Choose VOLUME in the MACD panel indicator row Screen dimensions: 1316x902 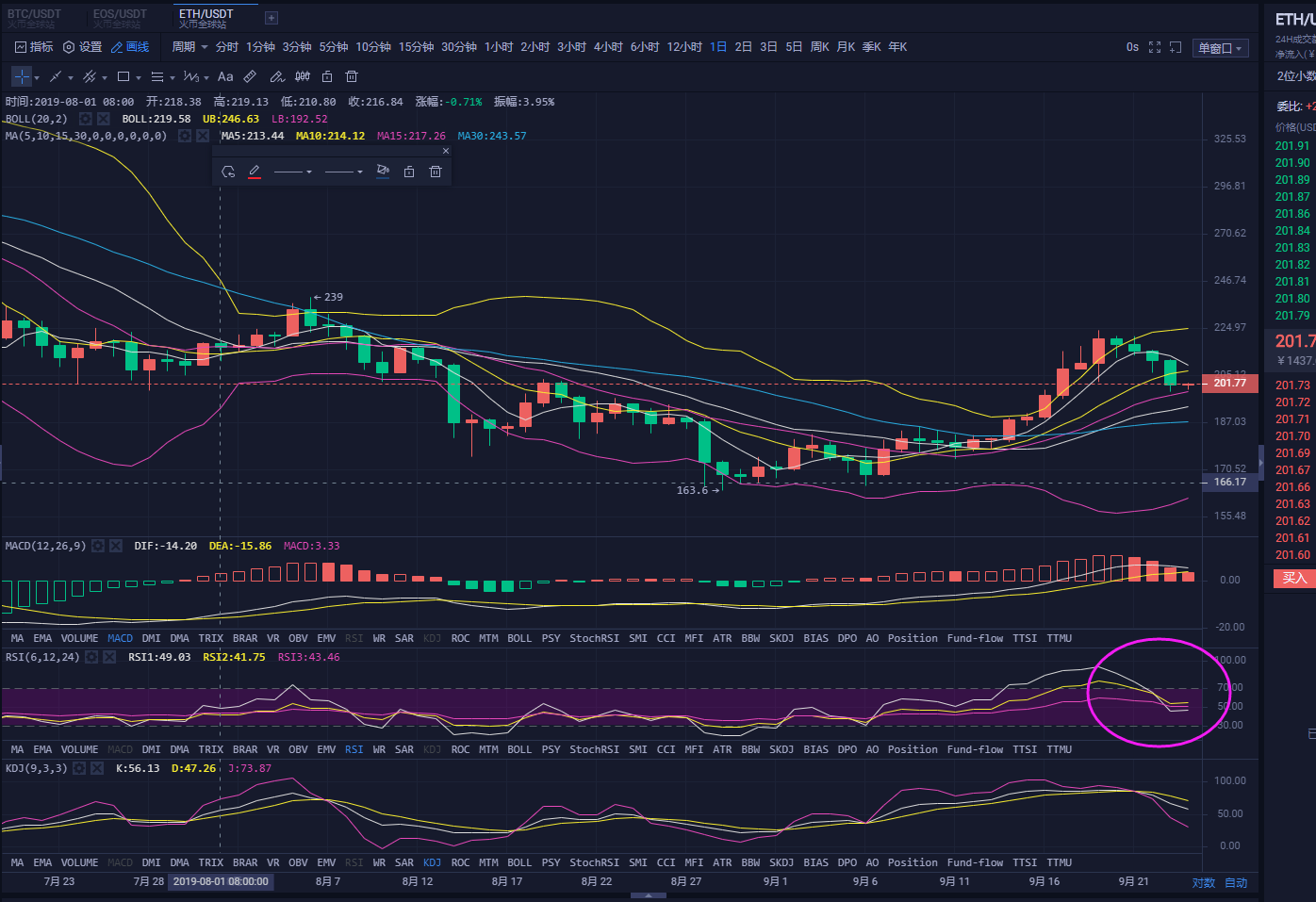click(x=79, y=638)
